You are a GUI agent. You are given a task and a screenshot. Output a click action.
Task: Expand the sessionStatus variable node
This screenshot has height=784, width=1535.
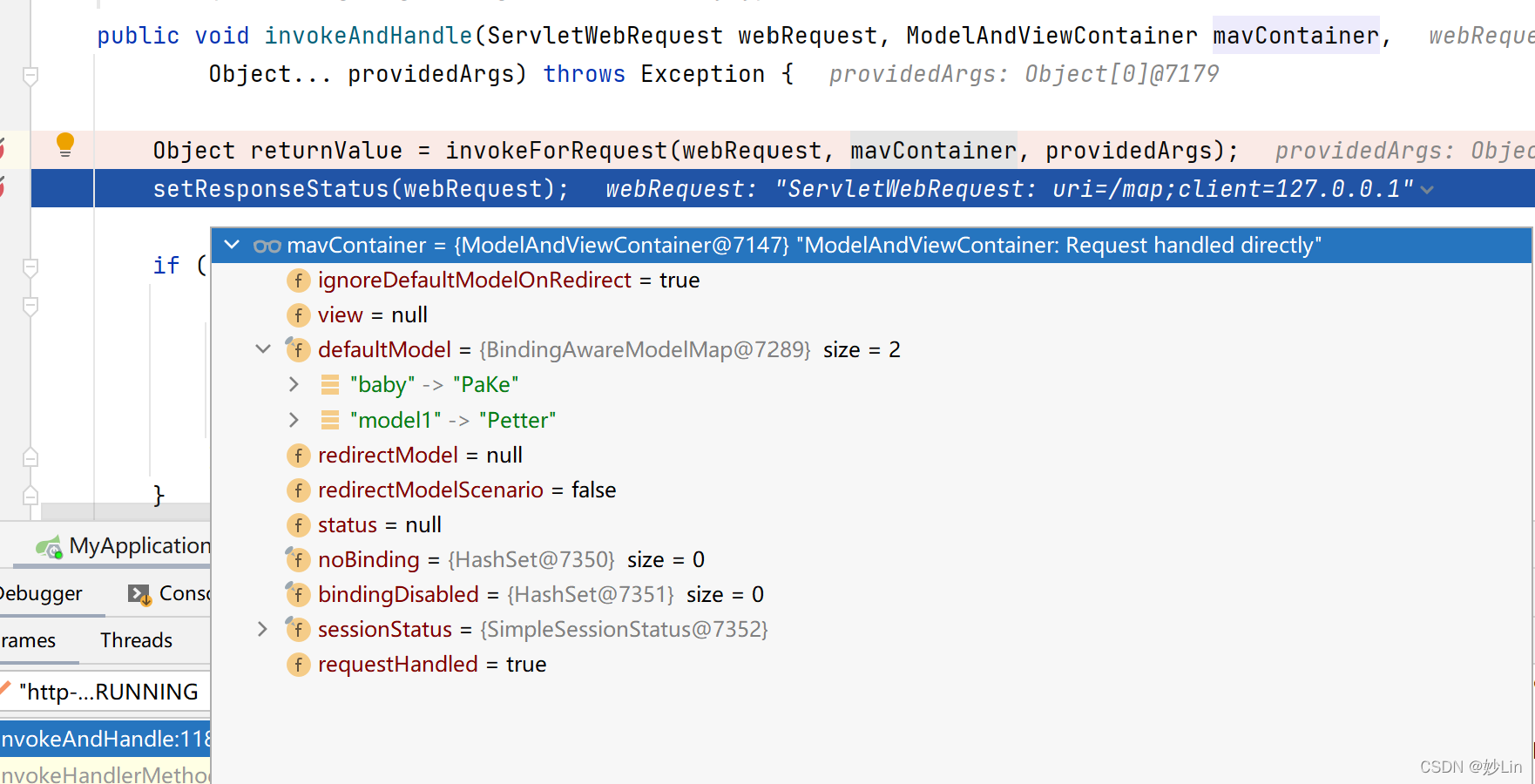262,629
